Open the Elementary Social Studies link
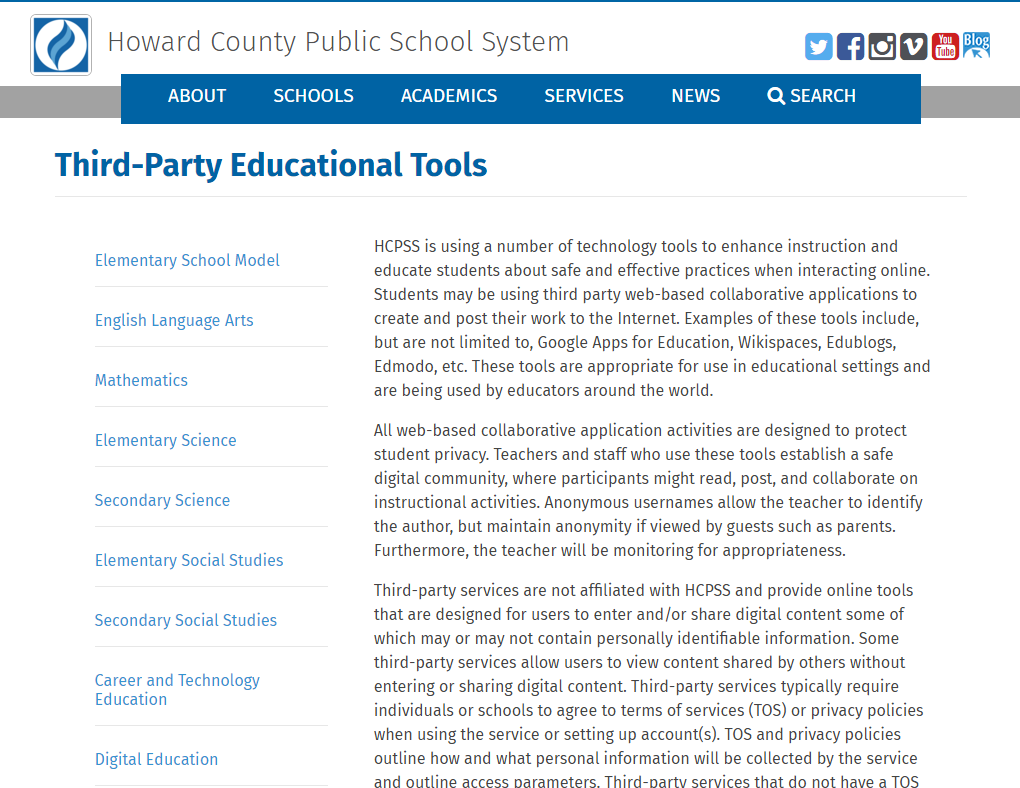The width and height of the screenshot is (1020, 788). (189, 560)
